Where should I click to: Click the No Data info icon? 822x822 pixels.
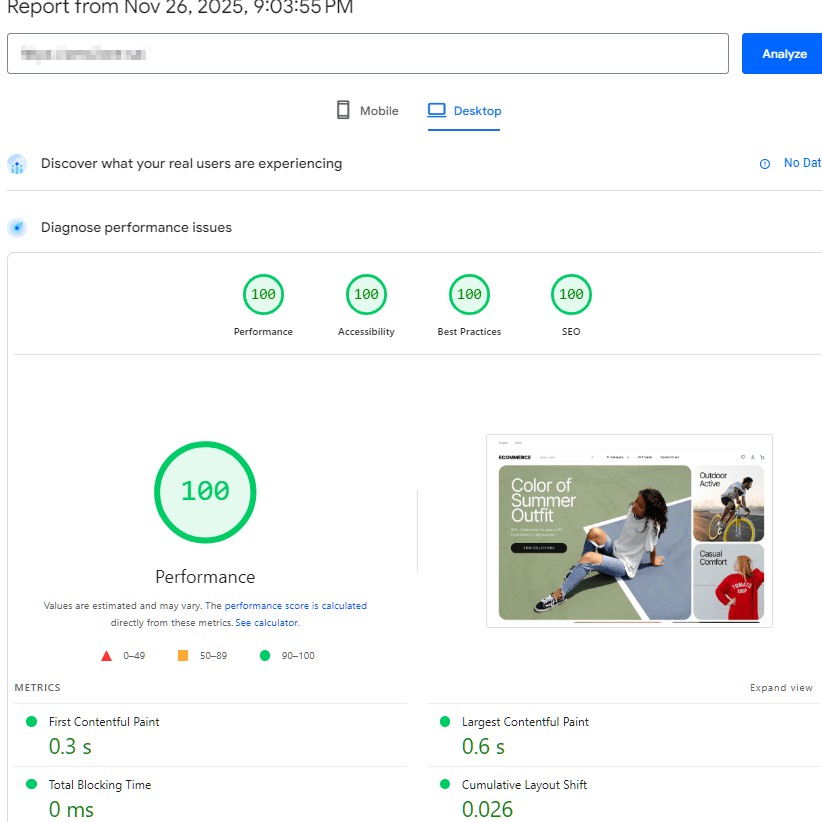click(765, 164)
